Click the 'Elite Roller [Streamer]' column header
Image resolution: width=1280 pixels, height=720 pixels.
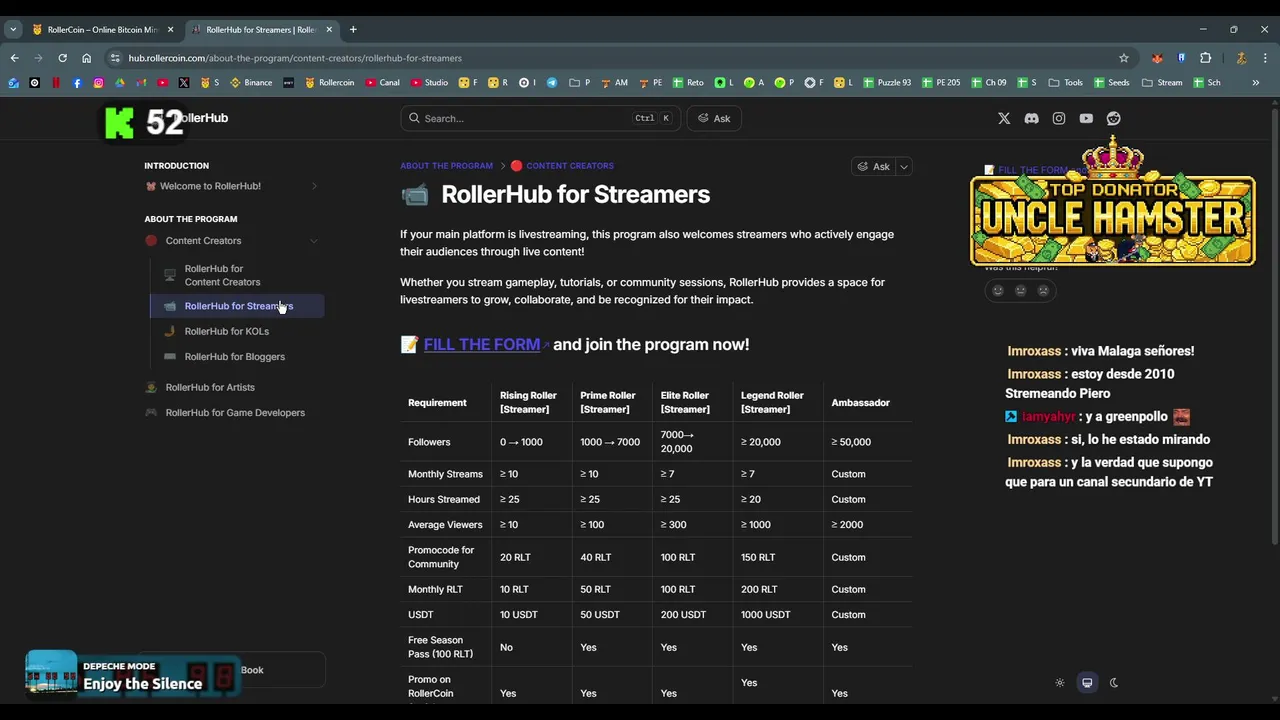click(685, 402)
